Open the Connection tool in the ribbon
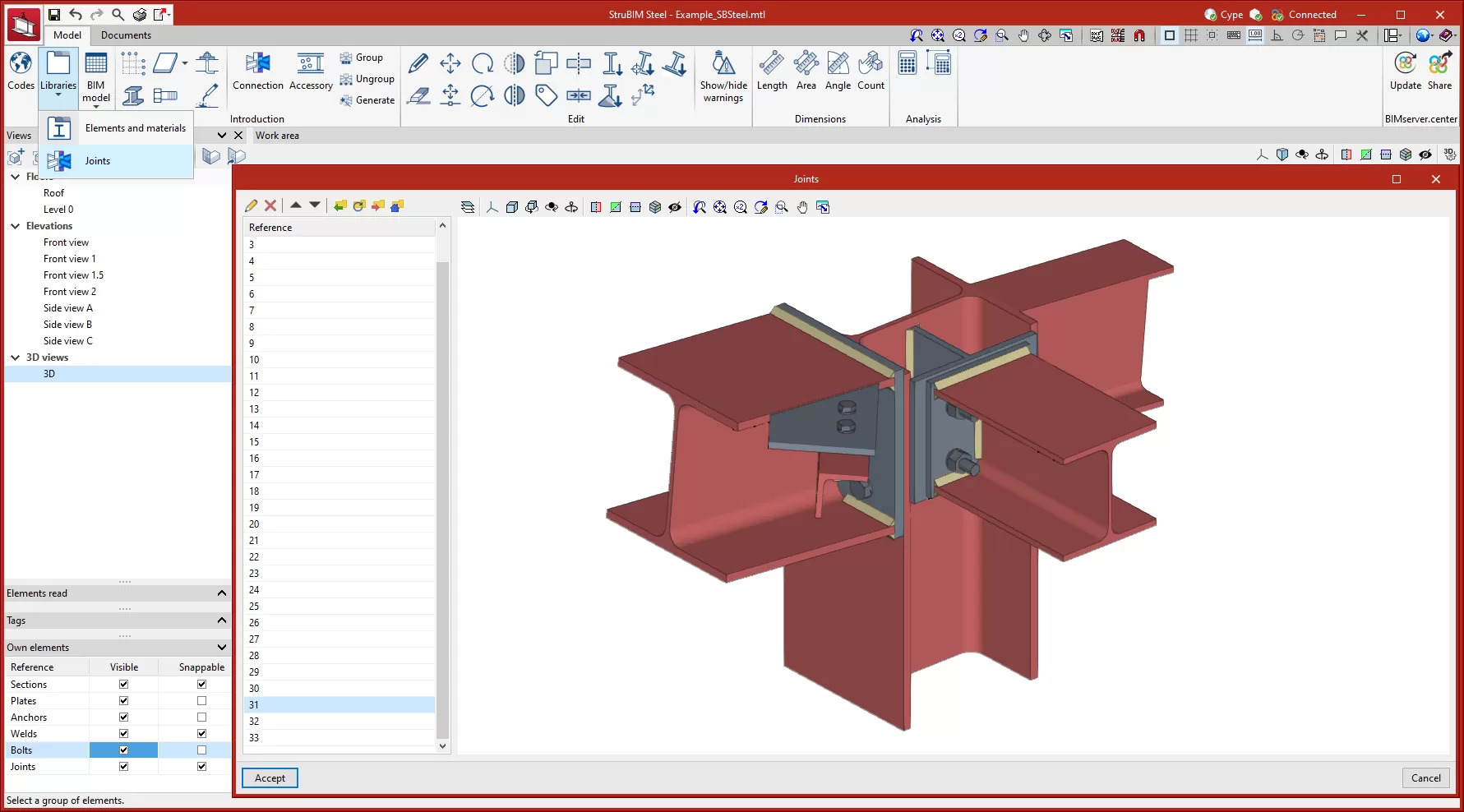Viewport: 1464px width, 812px height. (258, 74)
